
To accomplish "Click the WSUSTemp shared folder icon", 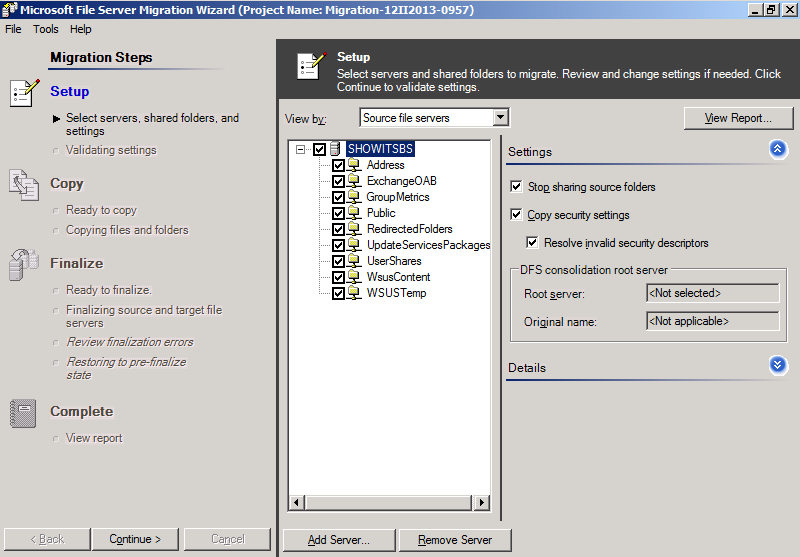I will tap(354, 293).
